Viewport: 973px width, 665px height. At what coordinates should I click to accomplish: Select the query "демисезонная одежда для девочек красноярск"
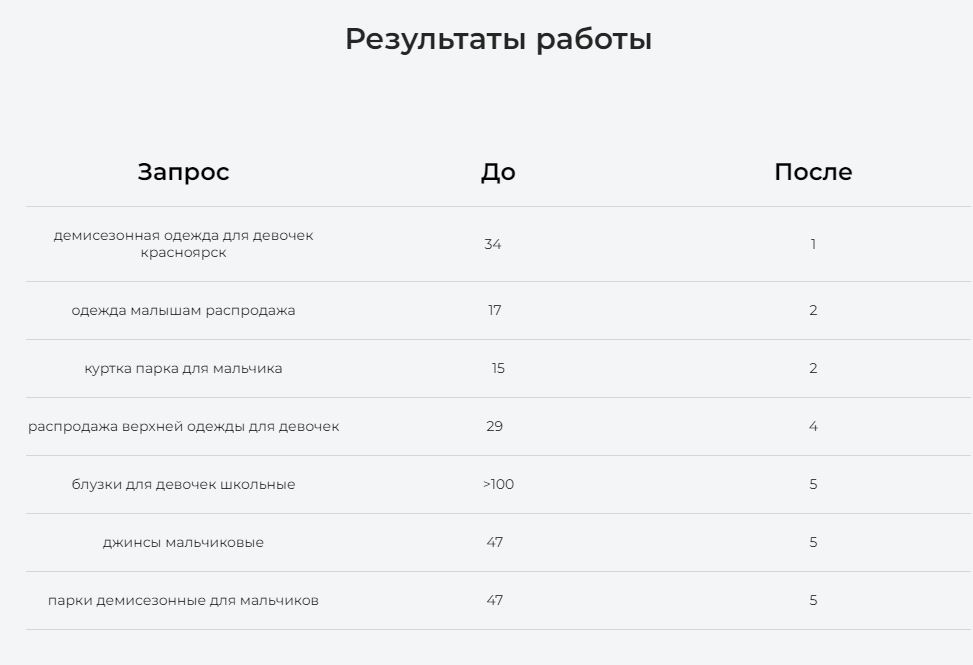(x=183, y=244)
